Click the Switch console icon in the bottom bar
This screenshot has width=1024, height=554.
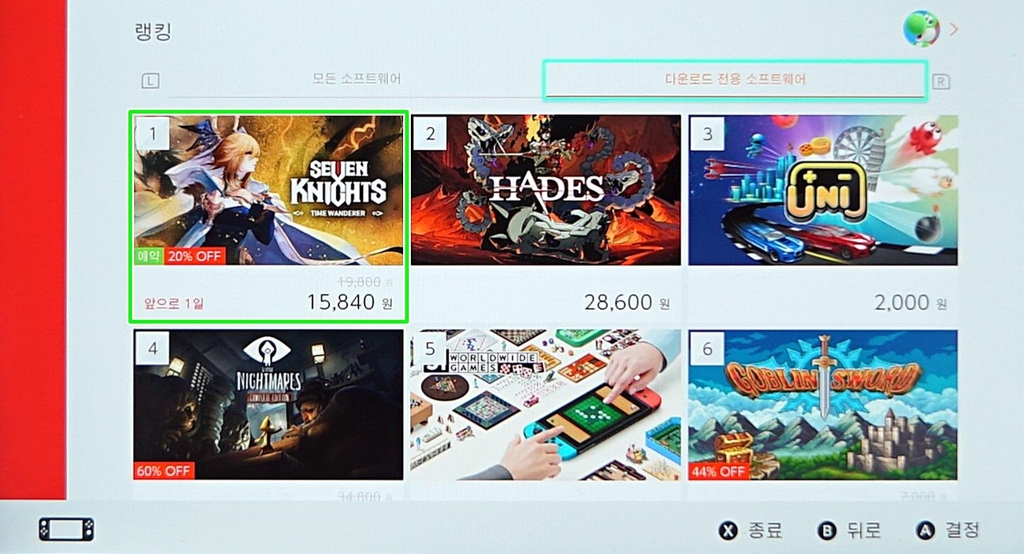coord(66,529)
